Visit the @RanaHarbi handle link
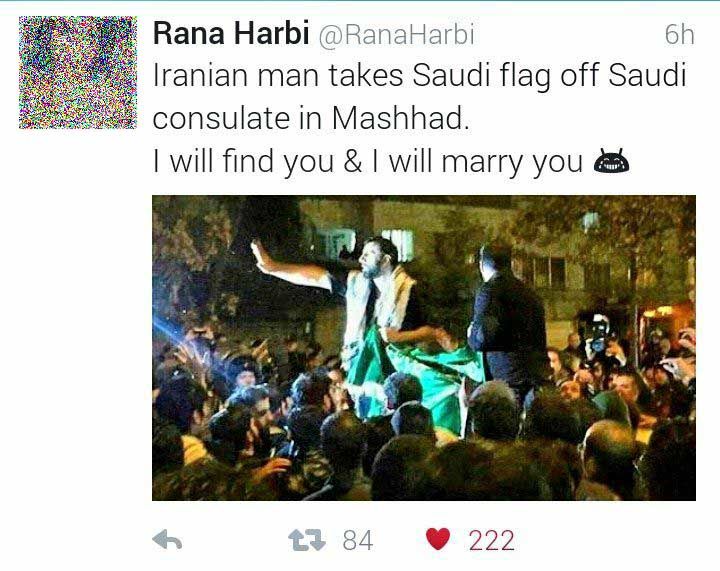The image size is (720, 571). [x=396, y=35]
